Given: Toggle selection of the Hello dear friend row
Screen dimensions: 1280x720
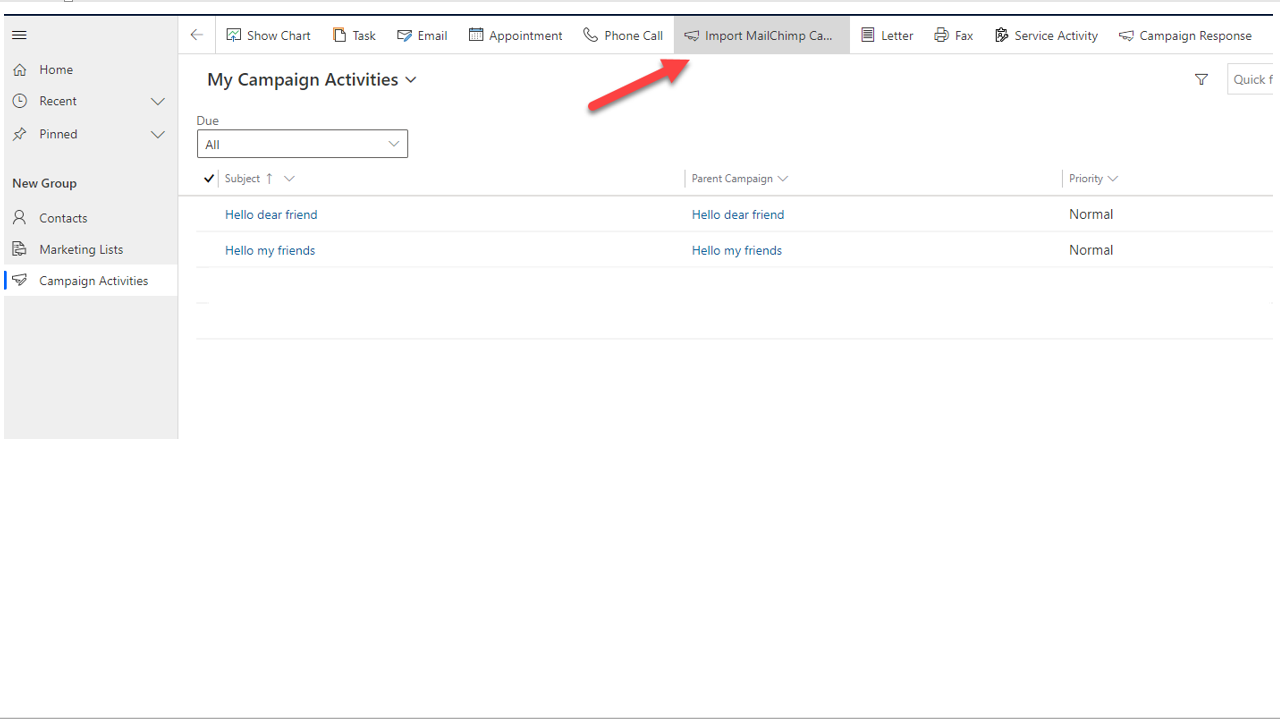Looking at the screenshot, I should pyautogui.click(x=208, y=214).
